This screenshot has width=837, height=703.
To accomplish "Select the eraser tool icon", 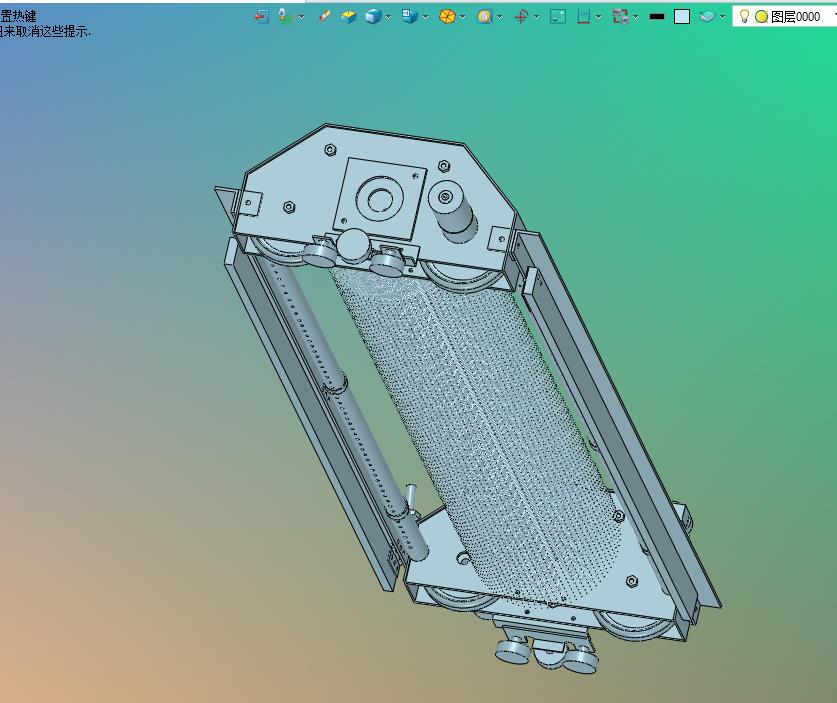I will pyautogui.click(x=324, y=17).
